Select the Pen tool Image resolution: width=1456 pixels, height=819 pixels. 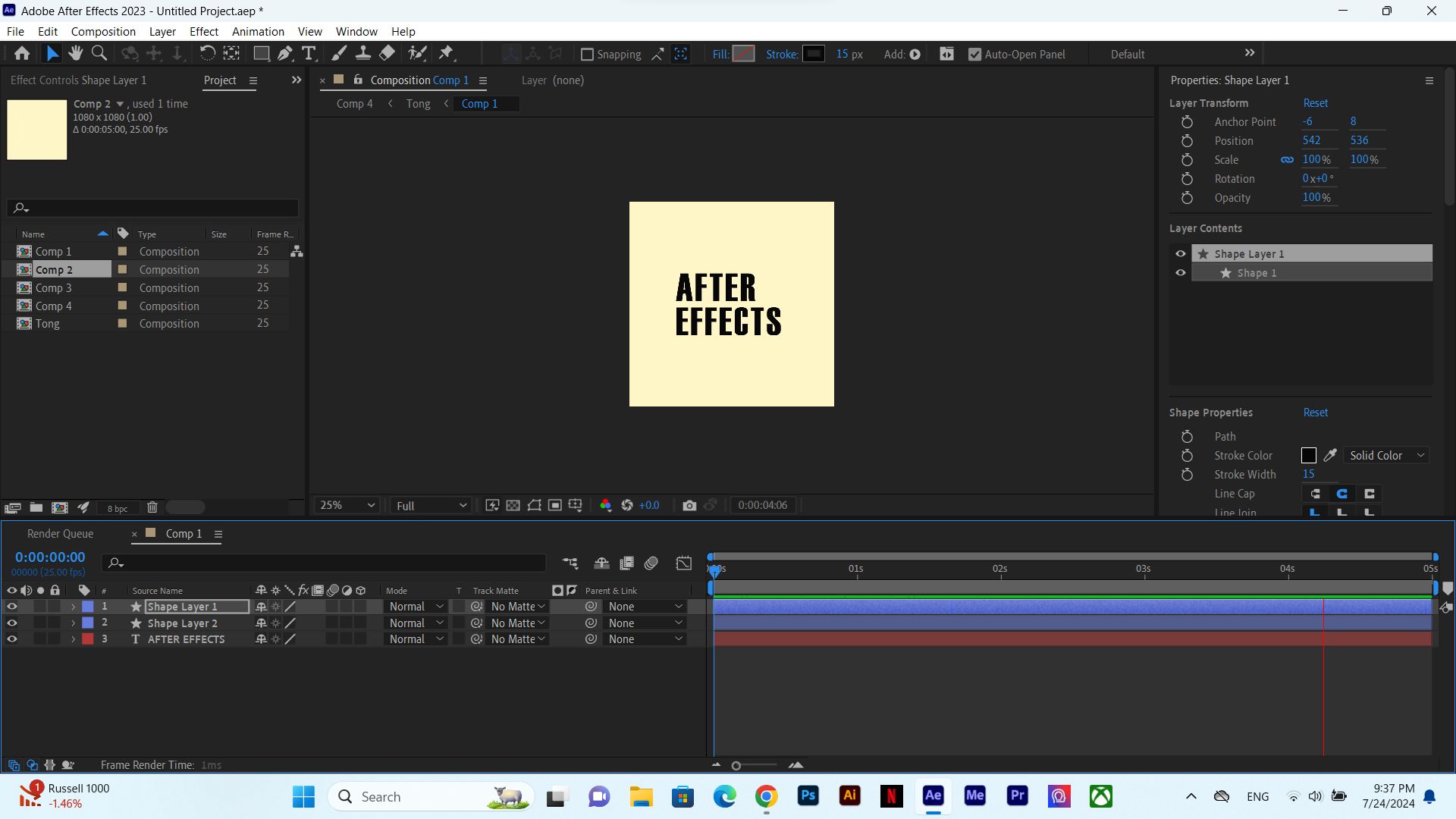click(285, 53)
